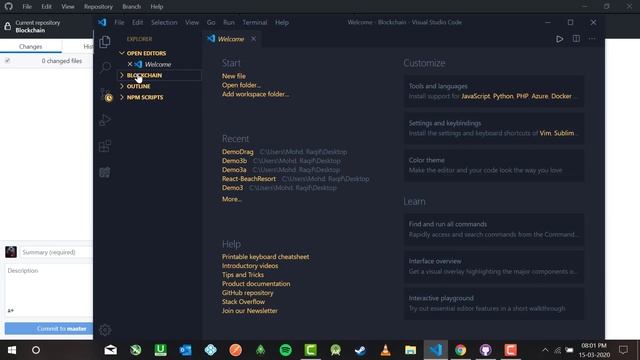
Task: Click Find and run all commands card
Action: [494, 229]
